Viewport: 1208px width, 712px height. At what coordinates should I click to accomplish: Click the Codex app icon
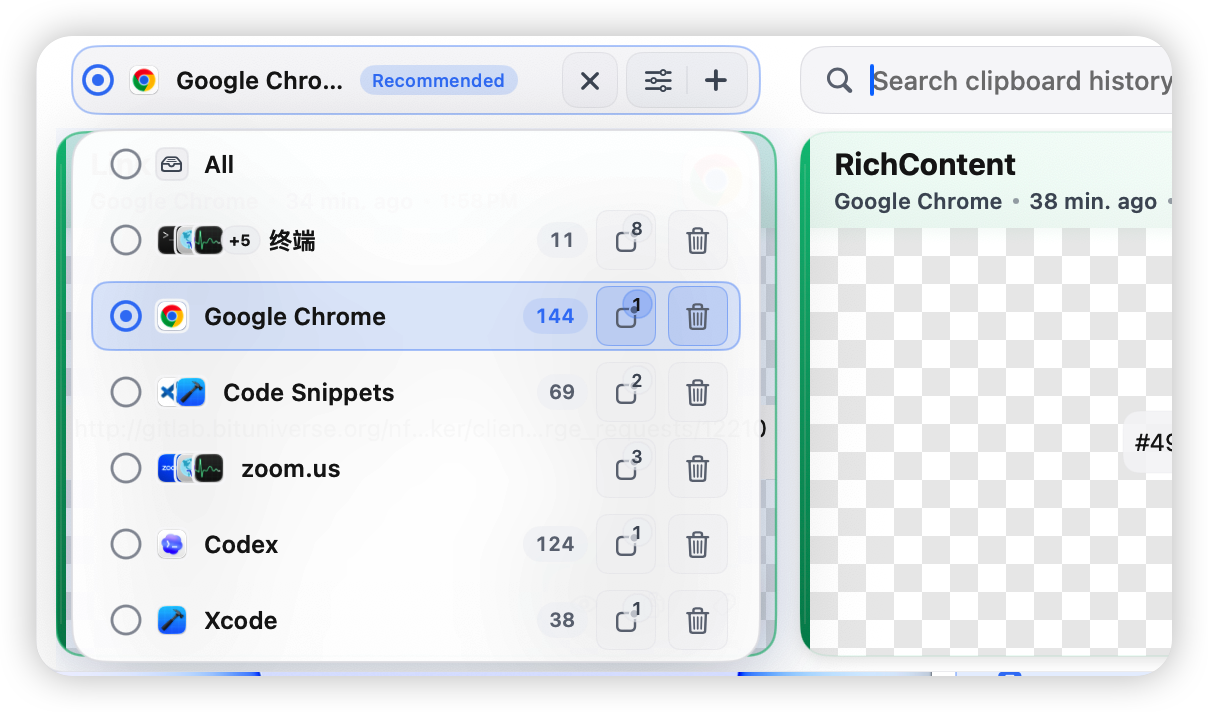click(x=172, y=544)
